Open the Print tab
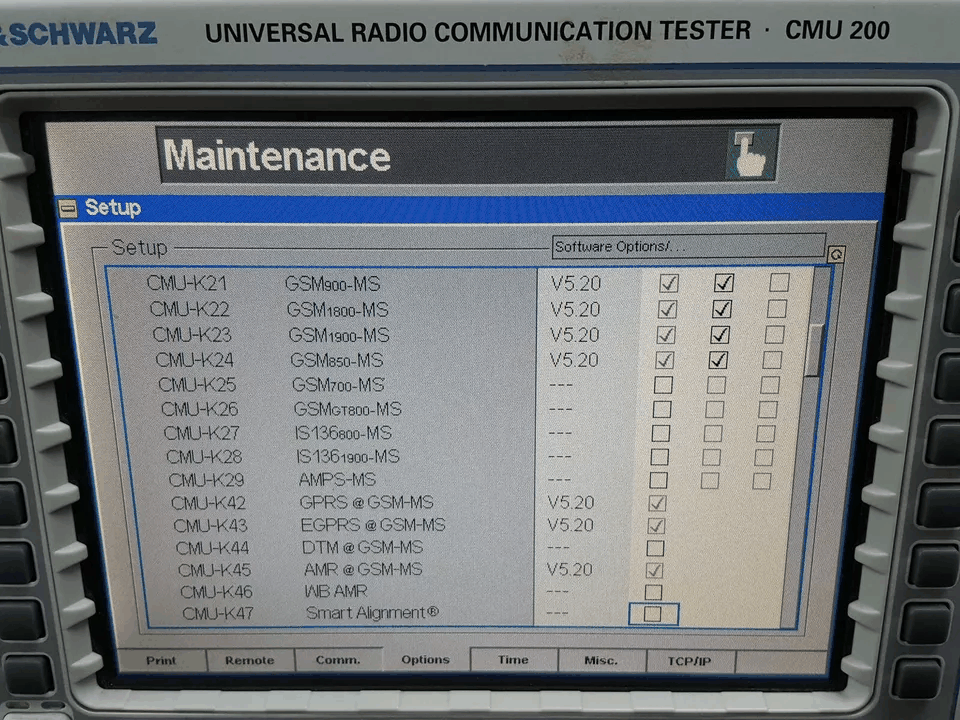 [161, 661]
